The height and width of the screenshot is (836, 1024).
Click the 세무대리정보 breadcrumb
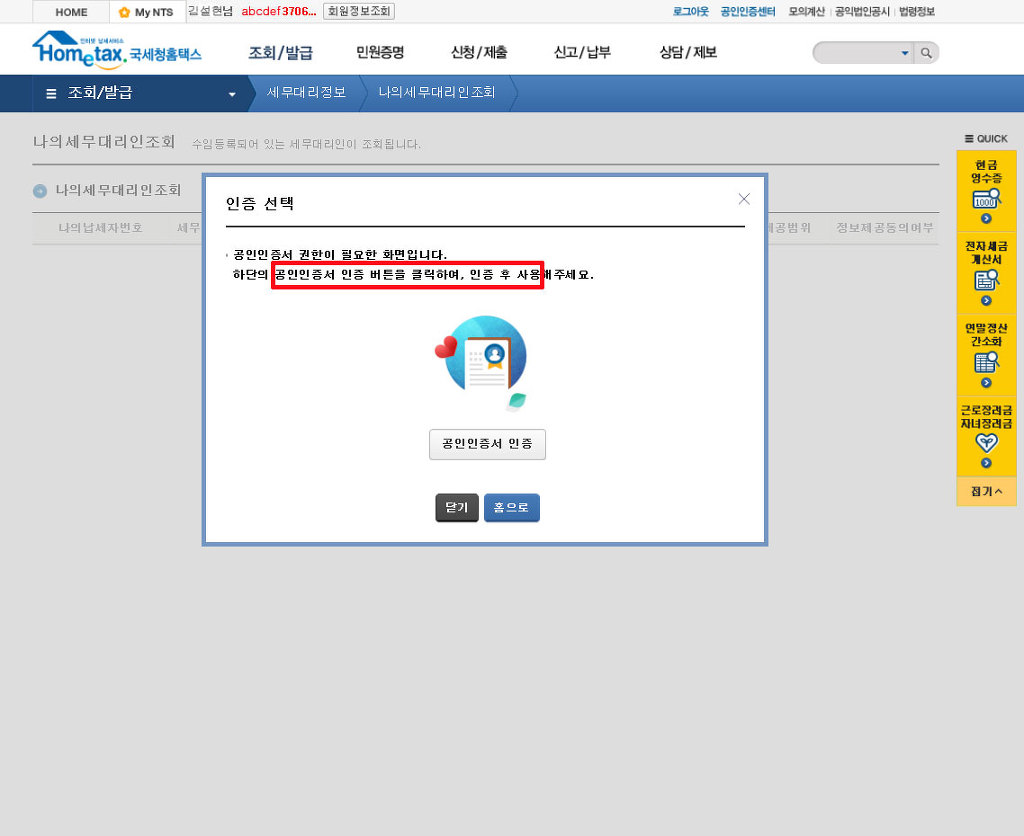click(x=306, y=93)
